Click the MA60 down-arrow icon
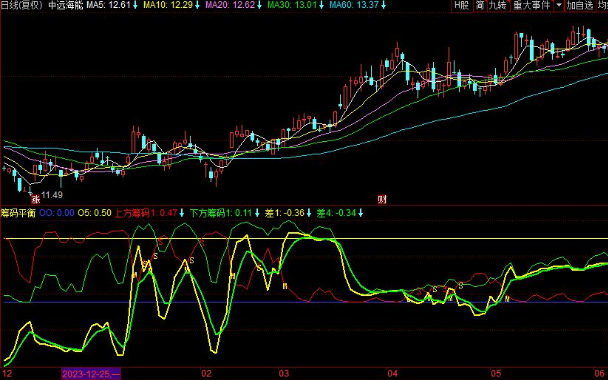608x380 pixels. (383, 5)
